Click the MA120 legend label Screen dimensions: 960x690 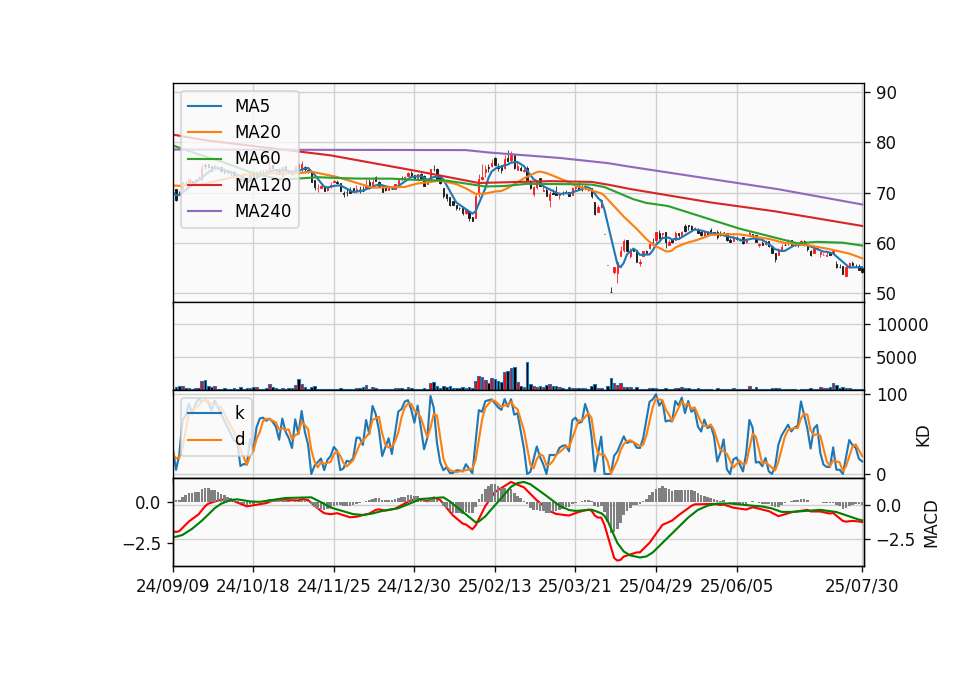point(263,184)
